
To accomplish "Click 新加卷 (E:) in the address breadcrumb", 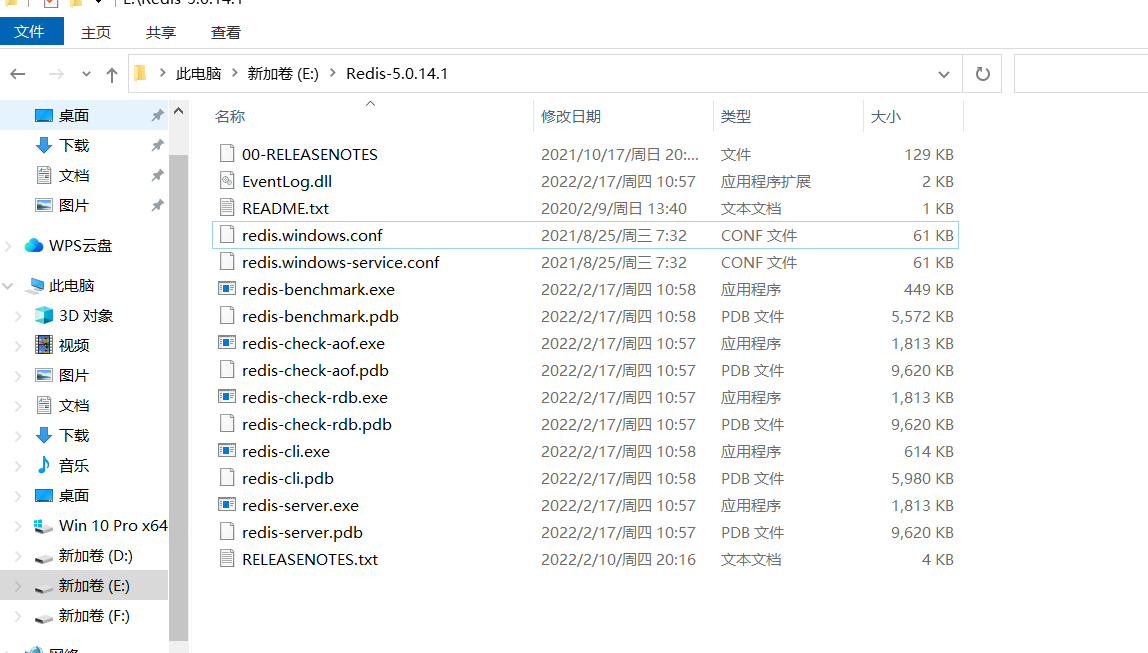I will [x=283, y=74].
